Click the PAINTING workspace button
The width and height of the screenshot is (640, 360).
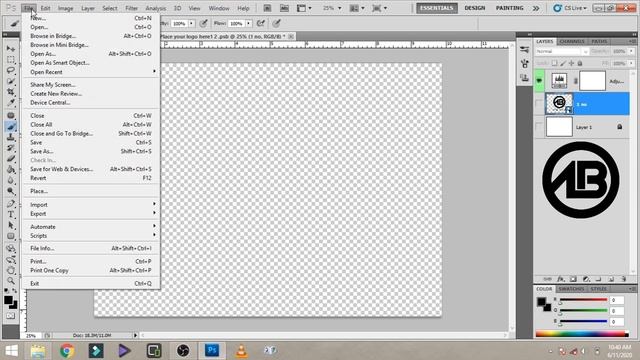tap(509, 8)
